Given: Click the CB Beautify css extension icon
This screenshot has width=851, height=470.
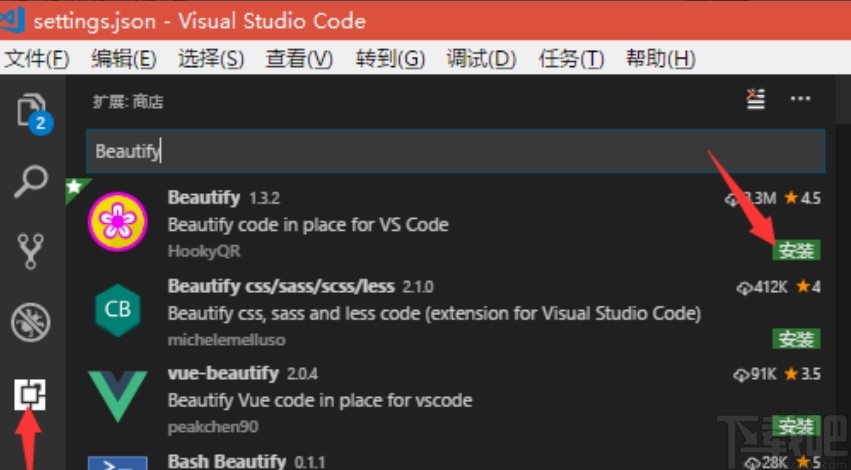Looking at the screenshot, I should tap(118, 310).
